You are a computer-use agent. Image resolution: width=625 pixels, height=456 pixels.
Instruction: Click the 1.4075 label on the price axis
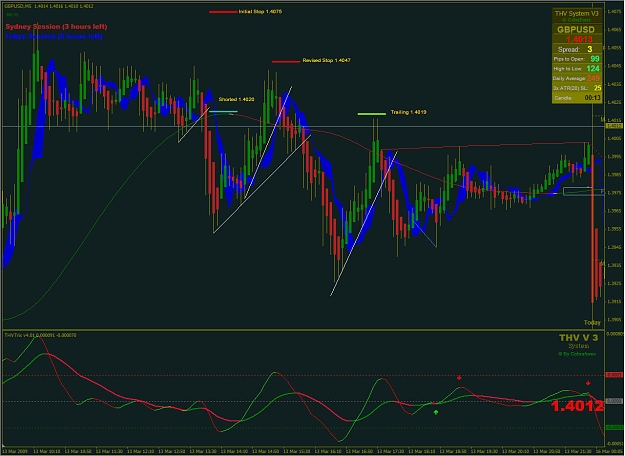click(x=614, y=12)
